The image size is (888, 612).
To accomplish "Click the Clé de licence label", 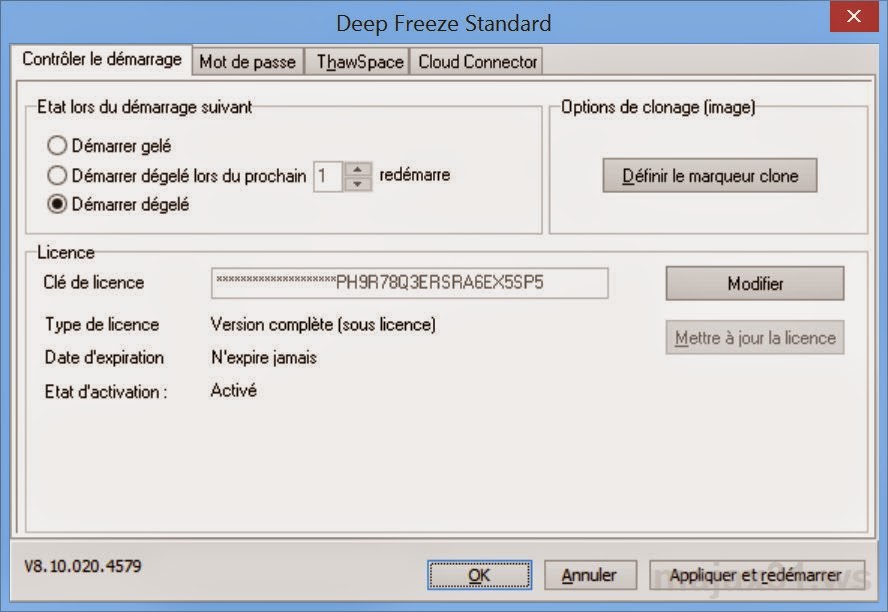I will [93, 283].
